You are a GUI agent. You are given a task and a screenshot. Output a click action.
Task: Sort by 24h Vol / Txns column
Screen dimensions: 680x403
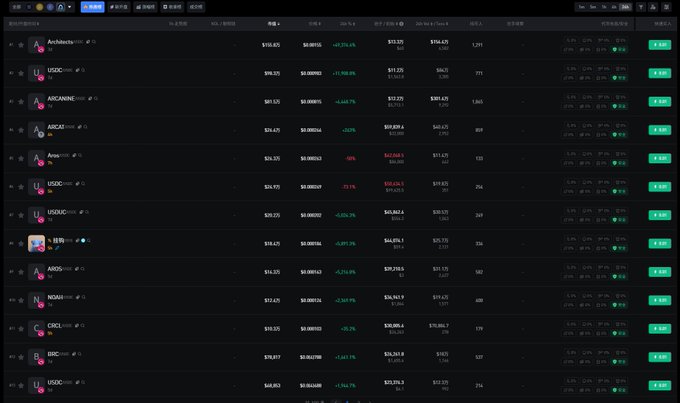pos(432,24)
